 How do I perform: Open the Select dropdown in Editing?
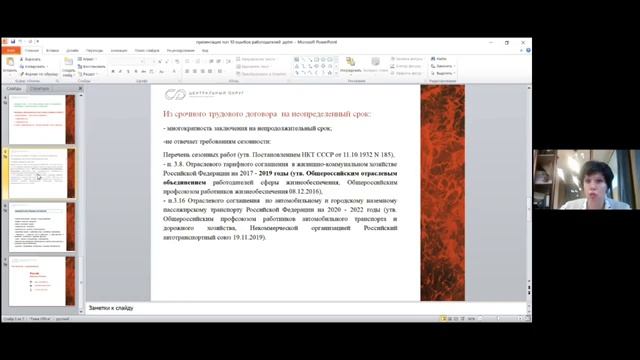click(x=443, y=73)
